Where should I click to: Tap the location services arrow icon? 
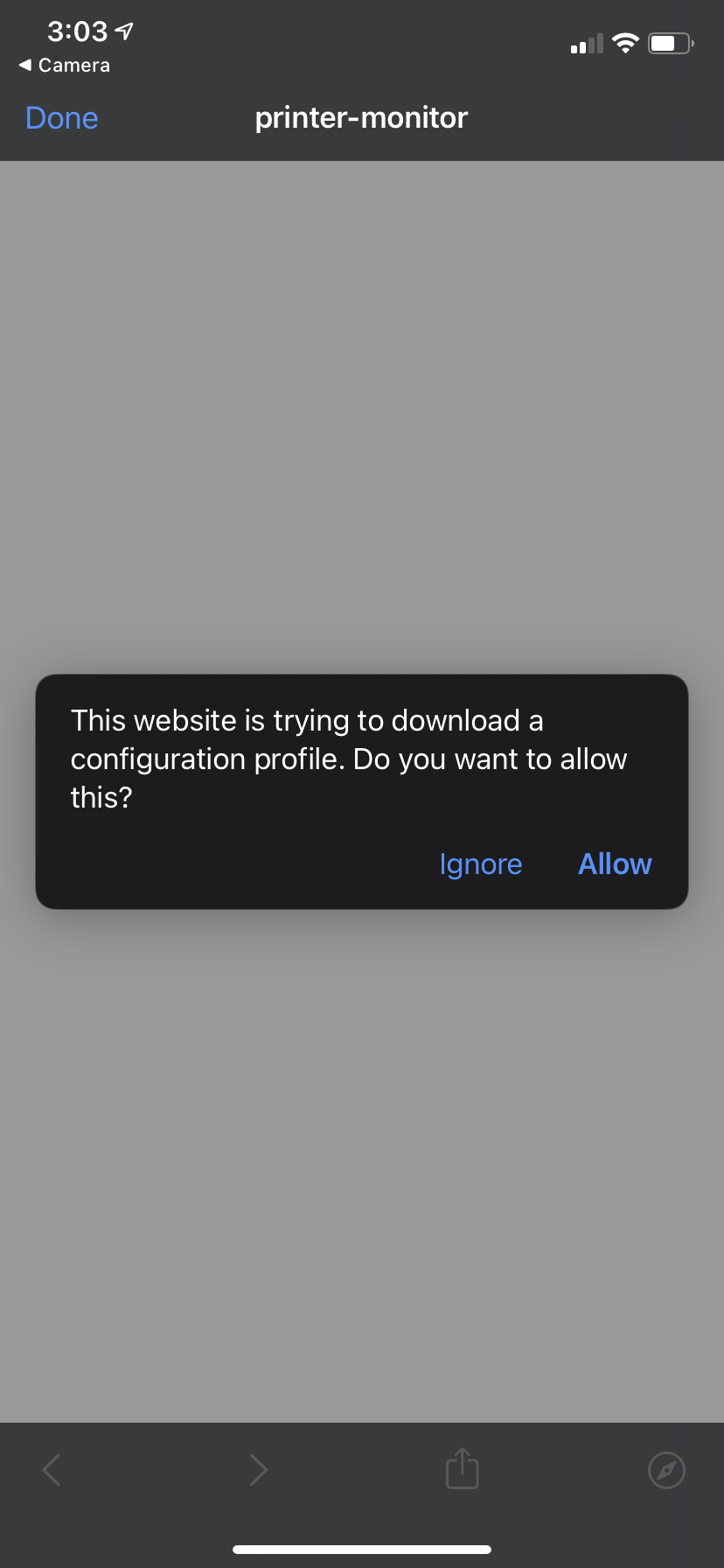pos(124,31)
